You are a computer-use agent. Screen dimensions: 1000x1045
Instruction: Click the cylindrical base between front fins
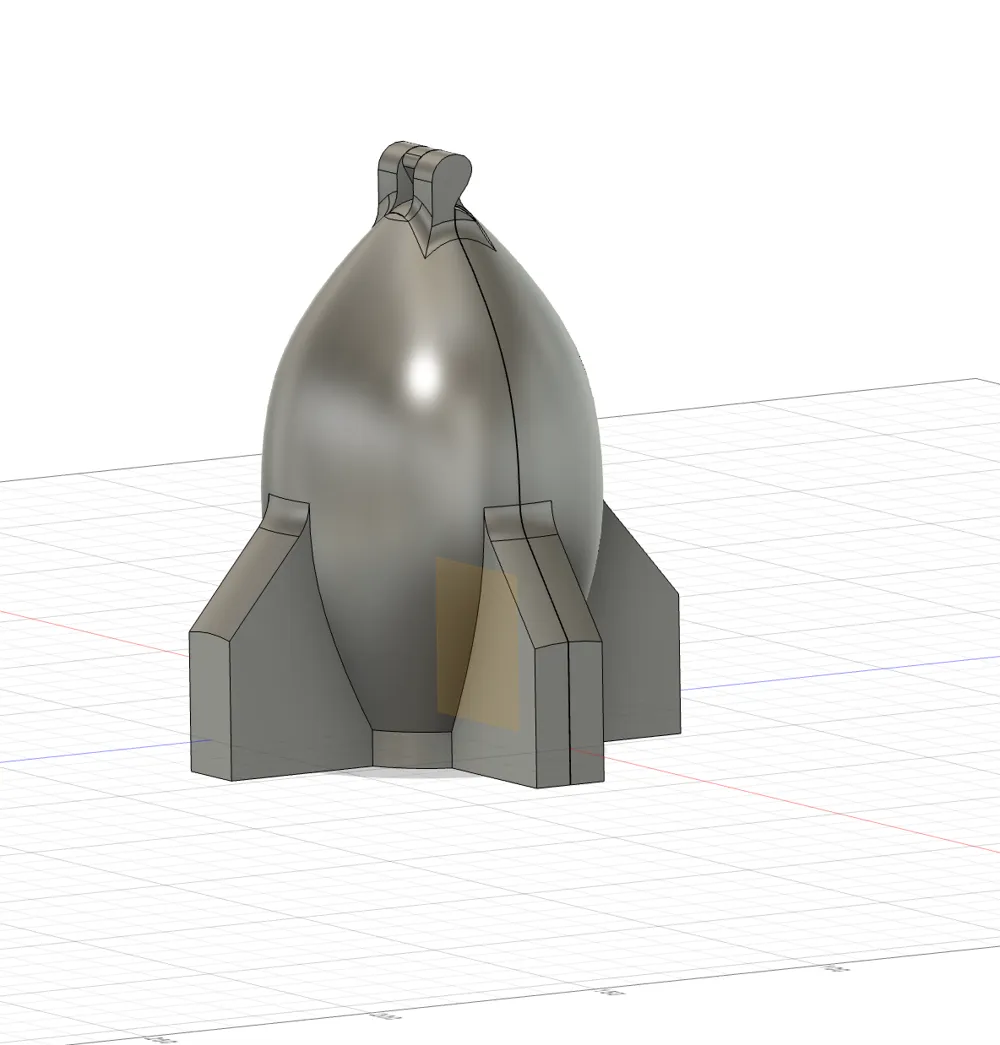[x=411, y=748]
